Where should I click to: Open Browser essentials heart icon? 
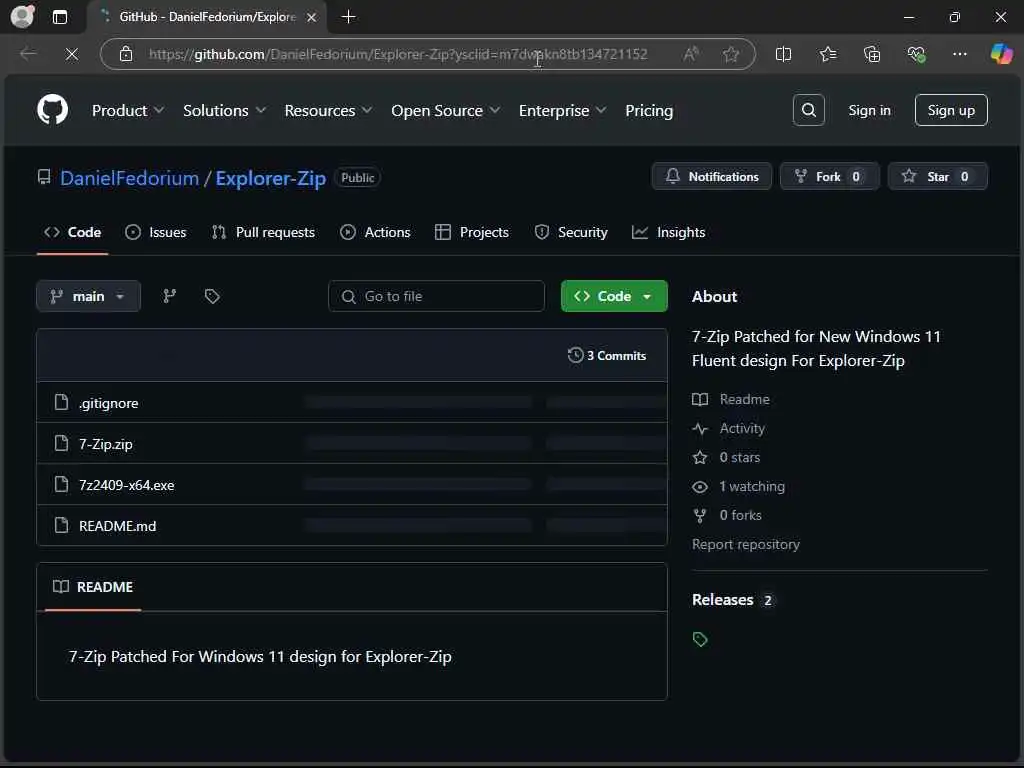click(x=916, y=54)
